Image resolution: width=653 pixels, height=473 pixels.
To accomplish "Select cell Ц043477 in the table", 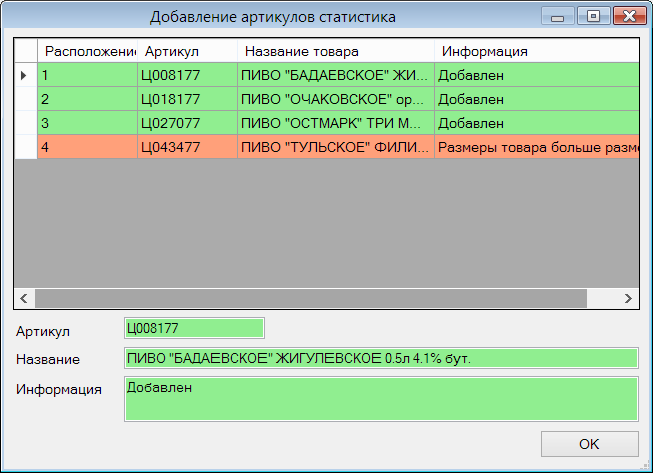I will [x=187, y=147].
